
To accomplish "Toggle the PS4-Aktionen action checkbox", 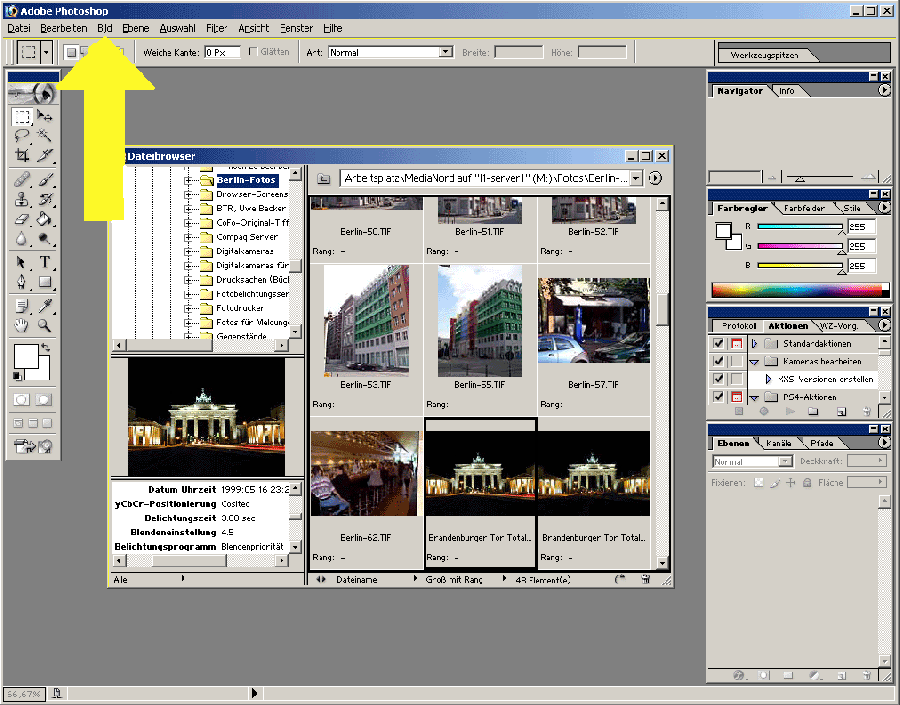I will 717,398.
